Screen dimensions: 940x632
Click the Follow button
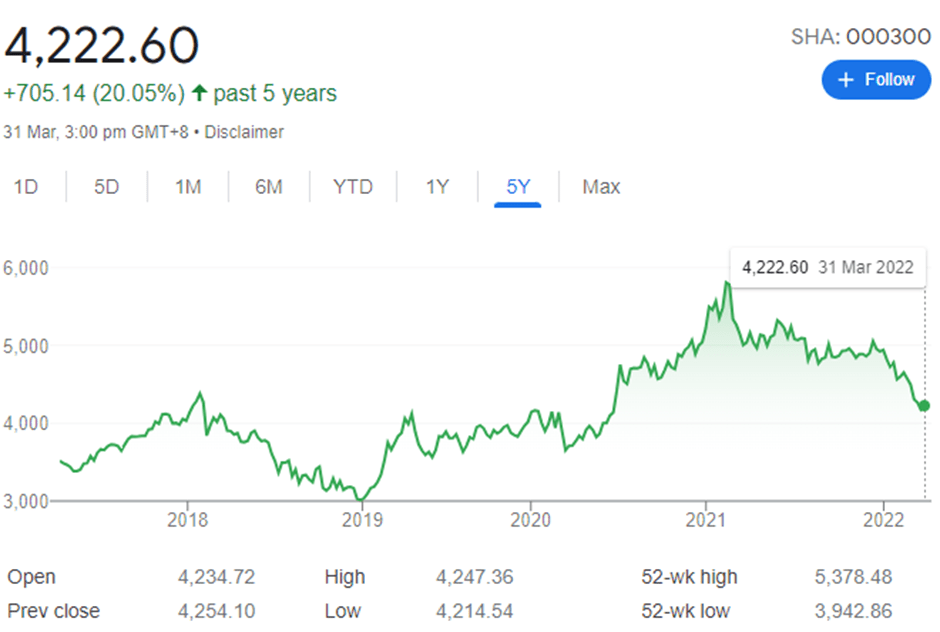tap(876, 79)
